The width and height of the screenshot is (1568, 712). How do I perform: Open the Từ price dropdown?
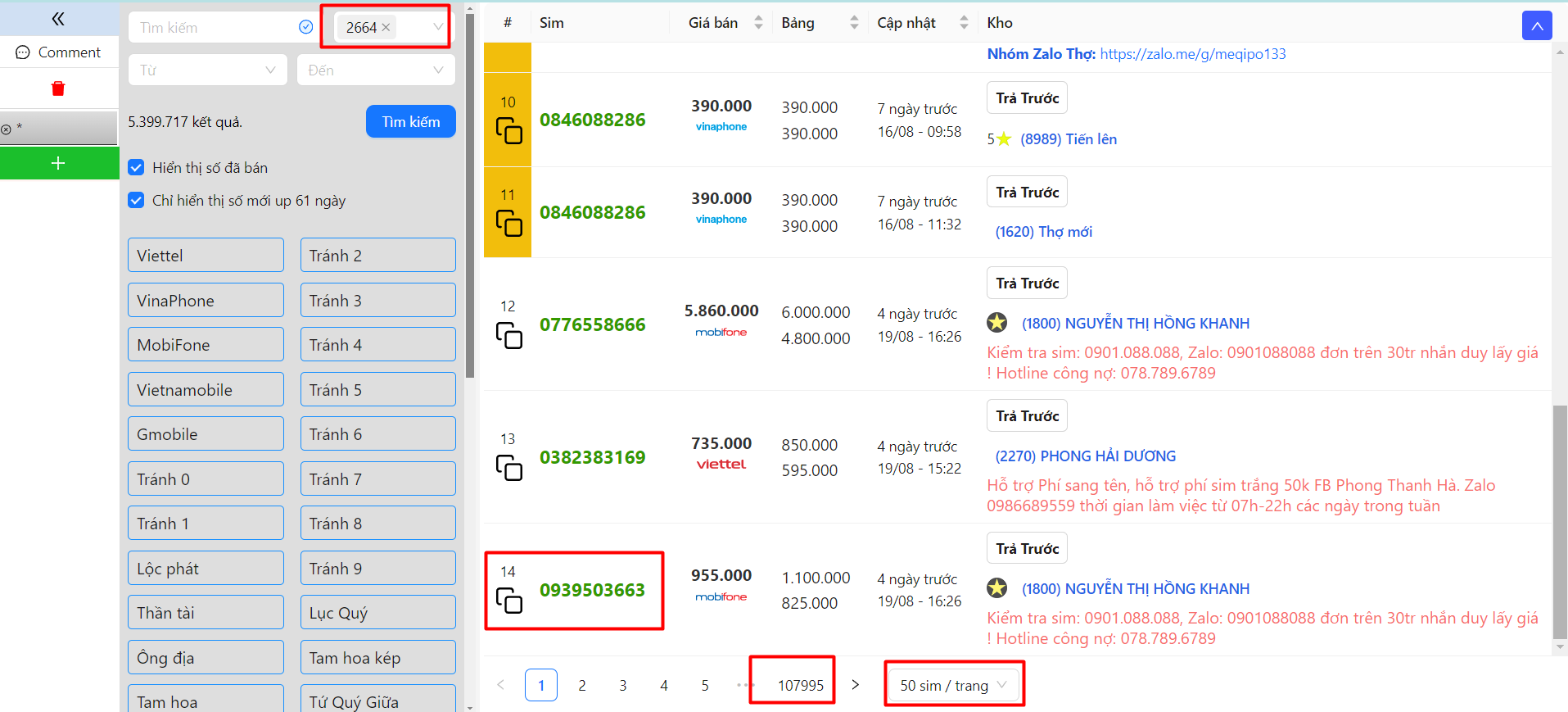click(x=208, y=70)
